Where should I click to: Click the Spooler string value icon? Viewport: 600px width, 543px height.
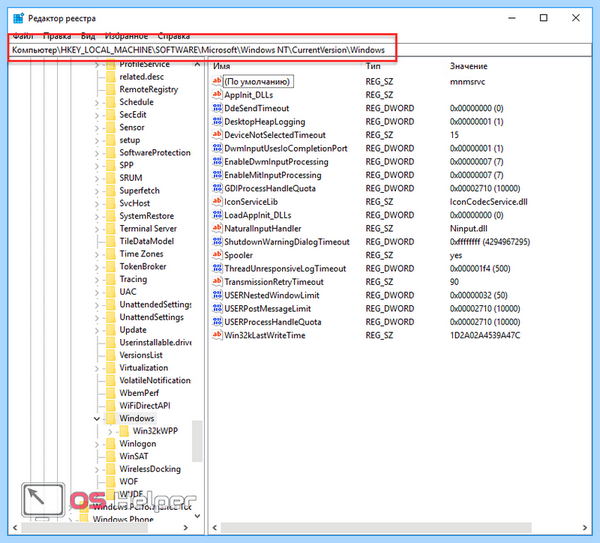[217, 255]
